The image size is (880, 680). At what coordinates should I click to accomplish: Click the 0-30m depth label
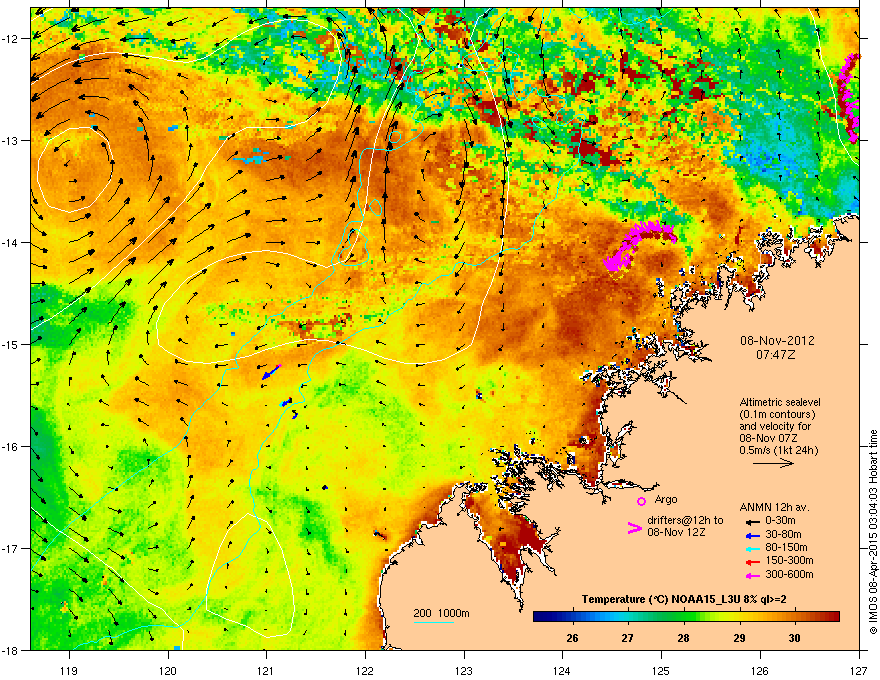click(780, 521)
